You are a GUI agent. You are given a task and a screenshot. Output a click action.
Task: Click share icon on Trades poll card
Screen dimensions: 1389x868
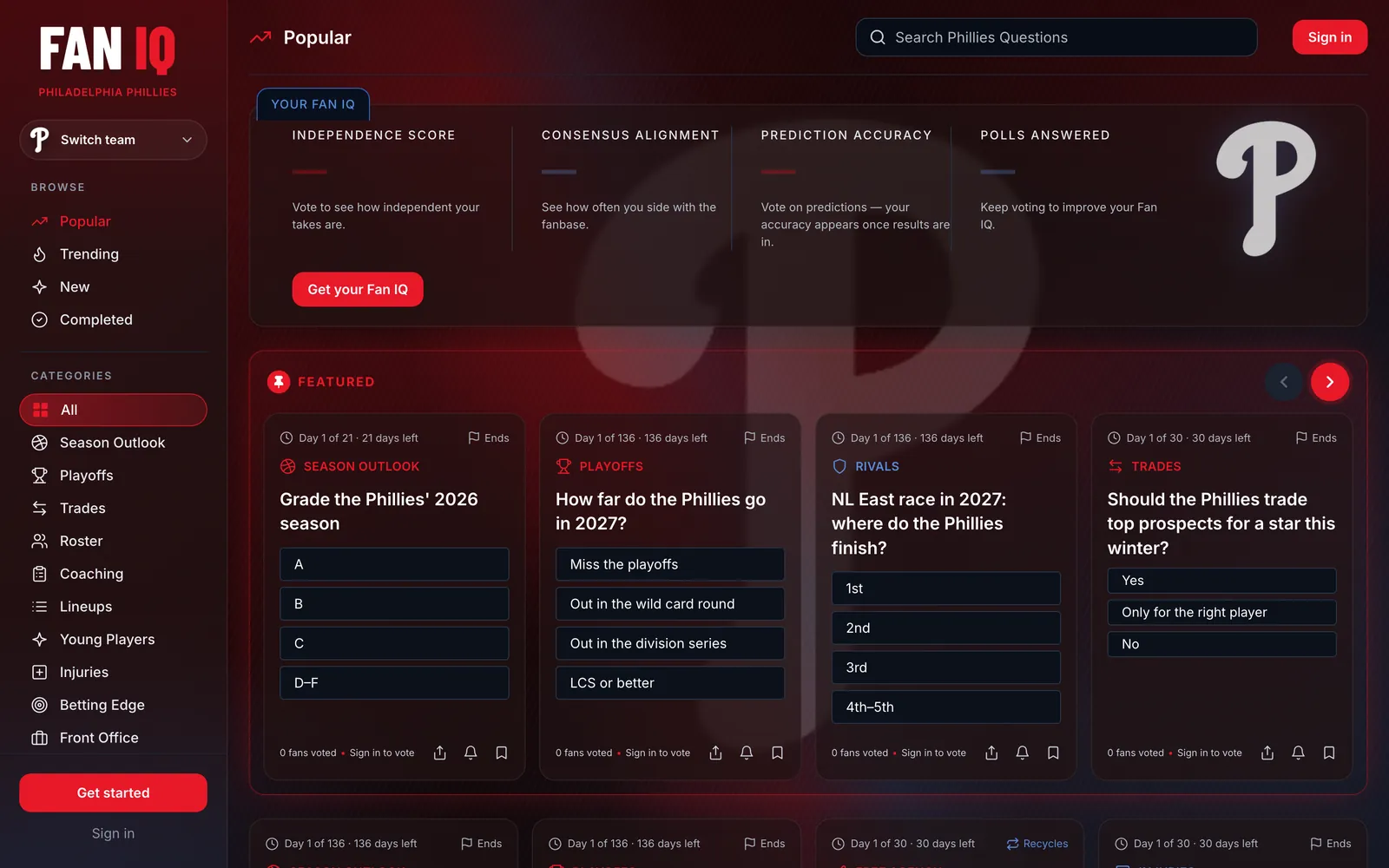tap(1267, 753)
